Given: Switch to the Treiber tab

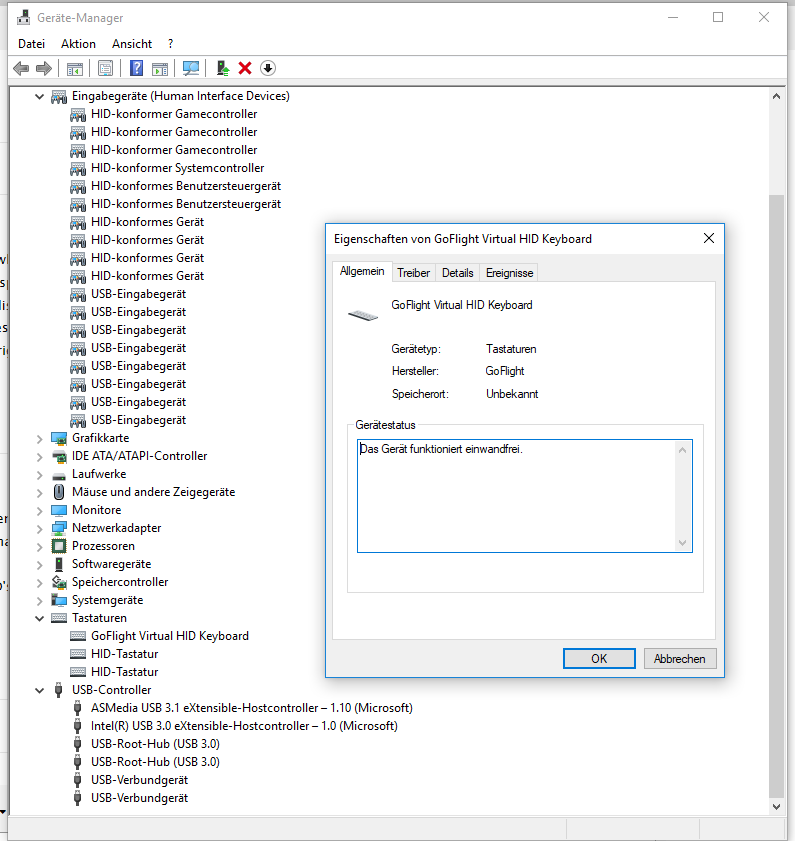Looking at the screenshot, I should 413,273.
